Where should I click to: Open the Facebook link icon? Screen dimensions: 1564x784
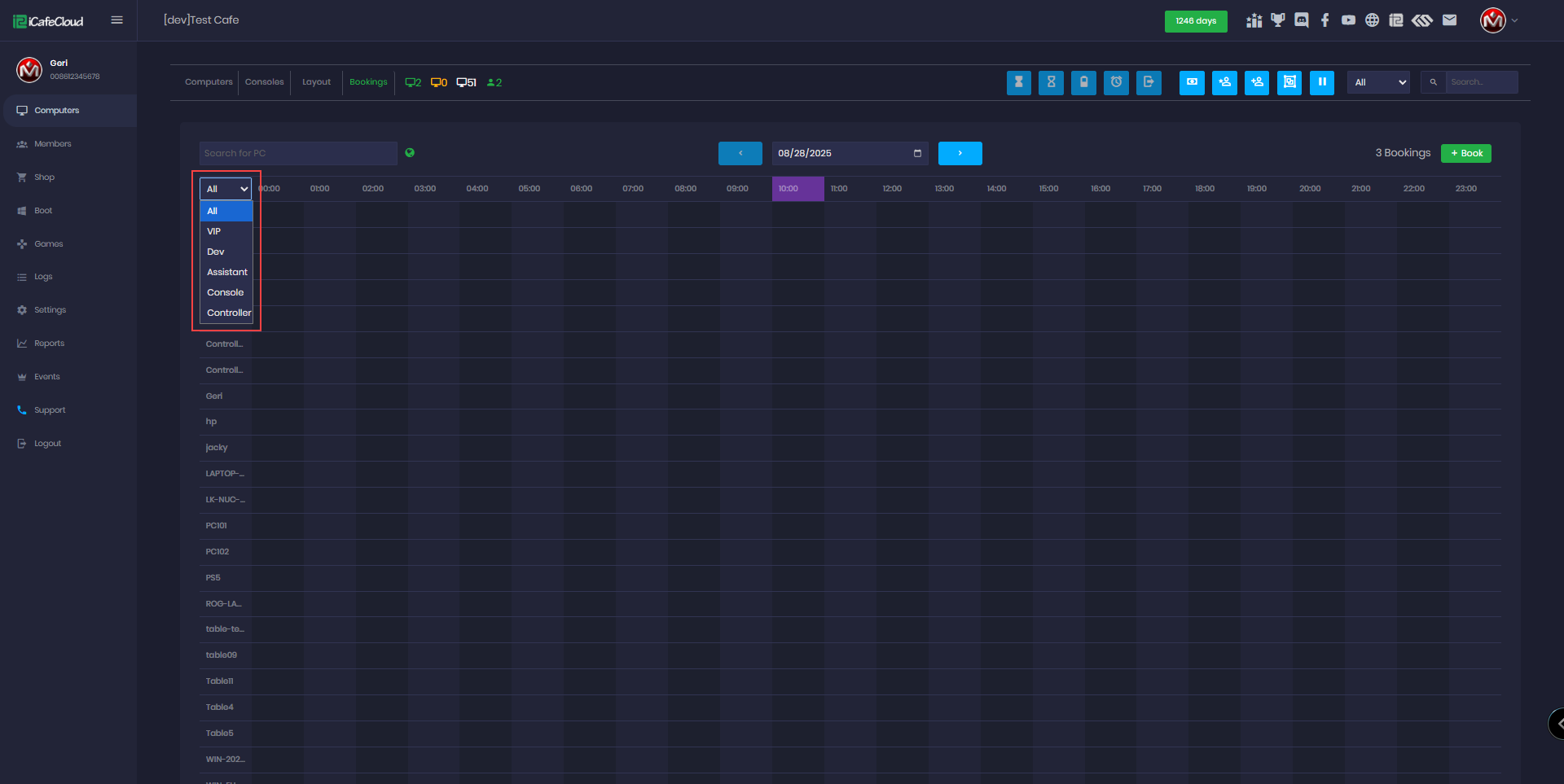[1325, 20]
